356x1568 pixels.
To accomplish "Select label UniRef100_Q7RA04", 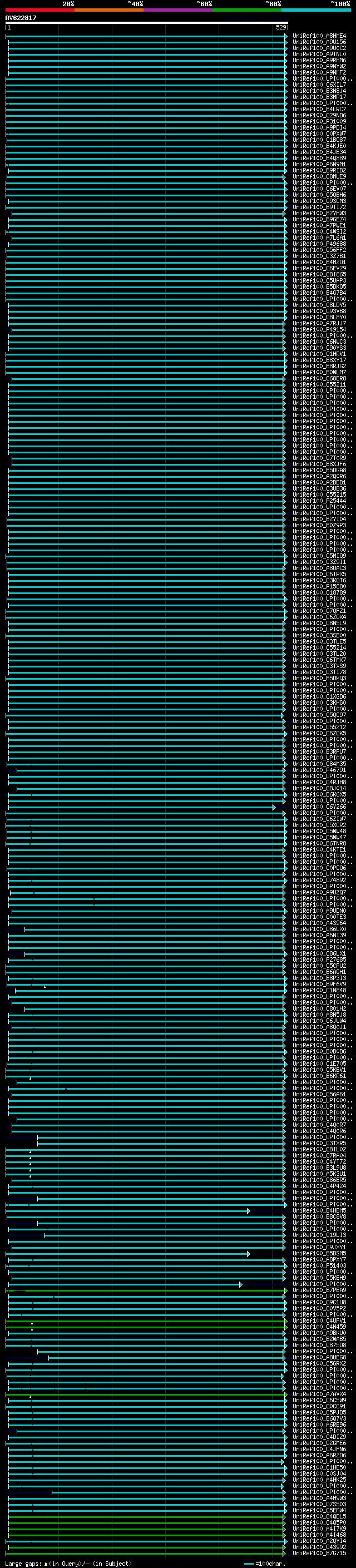I will tap(319, 1155).
